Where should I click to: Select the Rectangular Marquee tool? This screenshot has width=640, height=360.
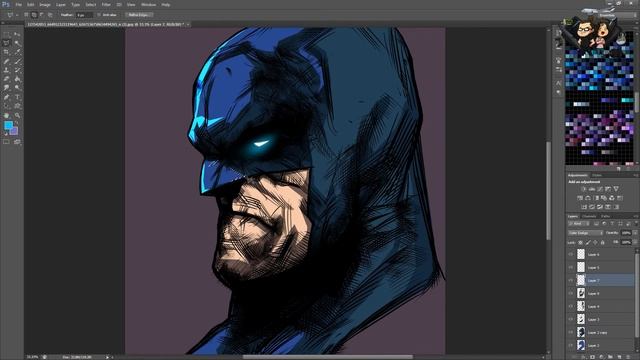point(6,34)
